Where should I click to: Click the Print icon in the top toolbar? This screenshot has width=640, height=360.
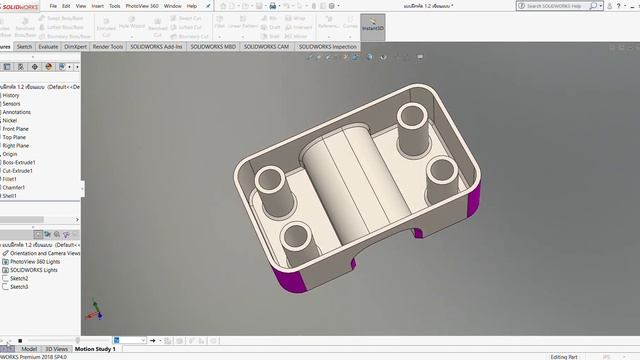pos(272,6)
